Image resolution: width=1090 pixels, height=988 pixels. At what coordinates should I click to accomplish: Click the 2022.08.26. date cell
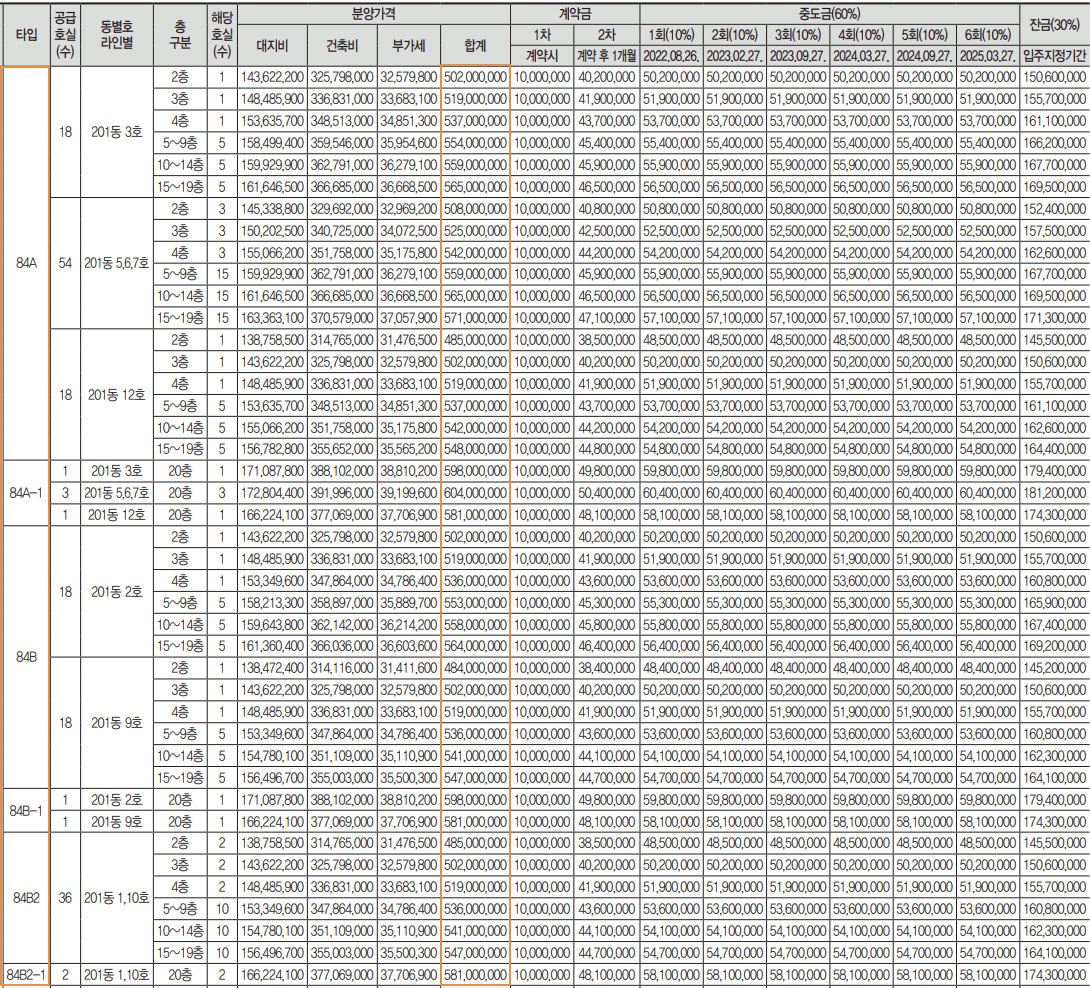(672, 56)
